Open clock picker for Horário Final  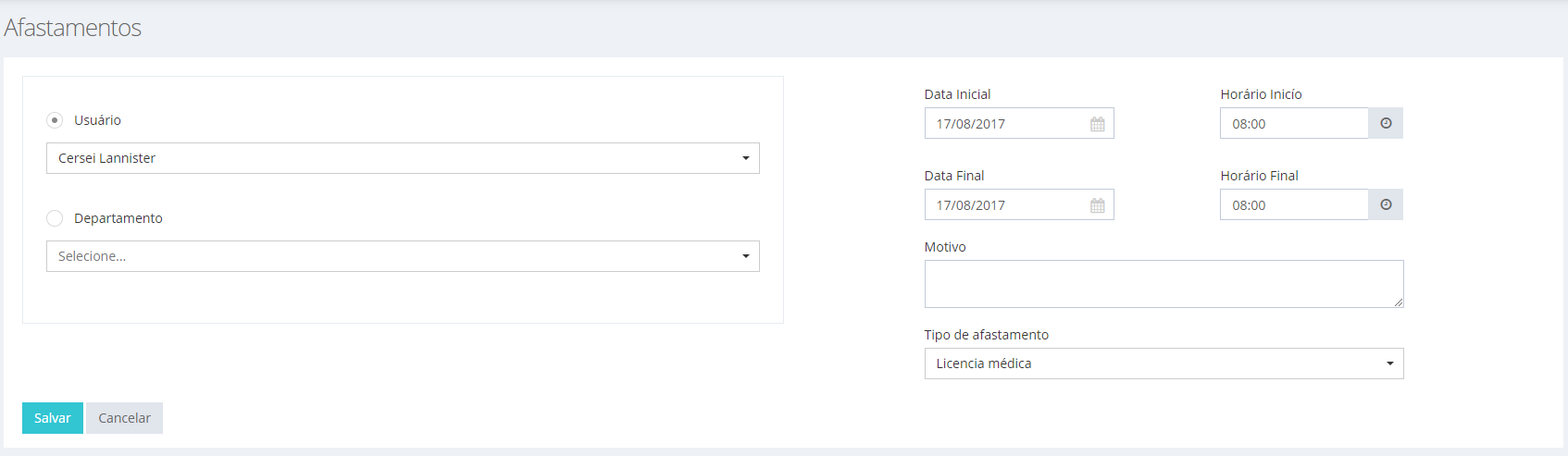point(1386,204)
